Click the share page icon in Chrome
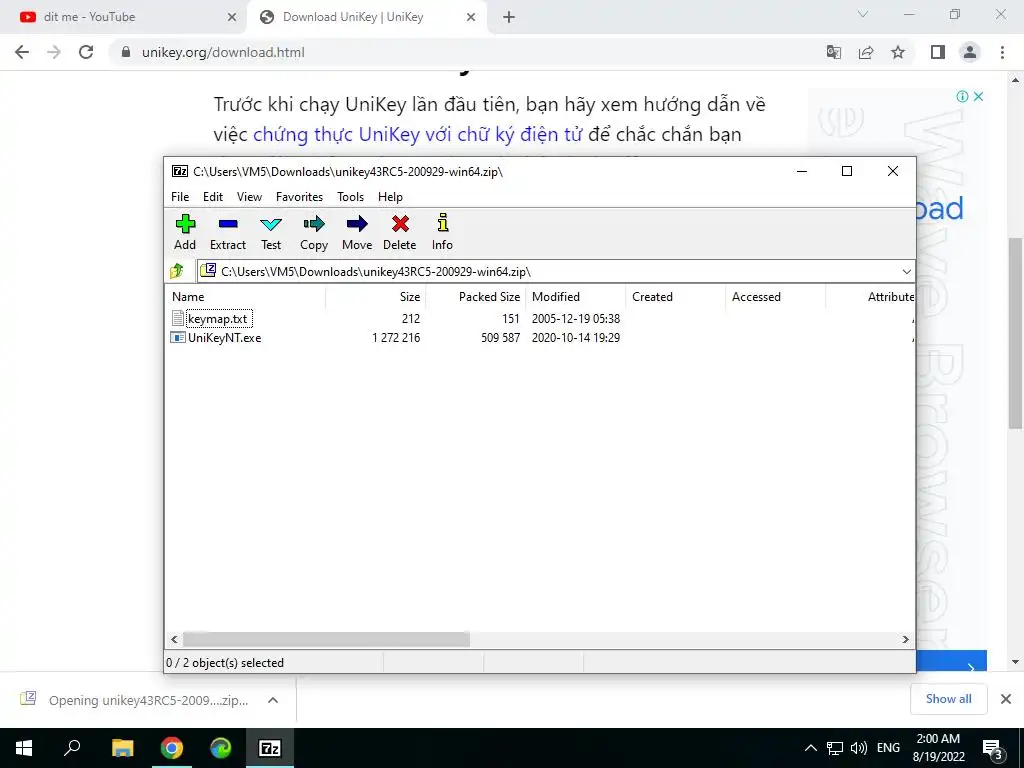This screenshot has width=1024, height=768. point(866,52)
